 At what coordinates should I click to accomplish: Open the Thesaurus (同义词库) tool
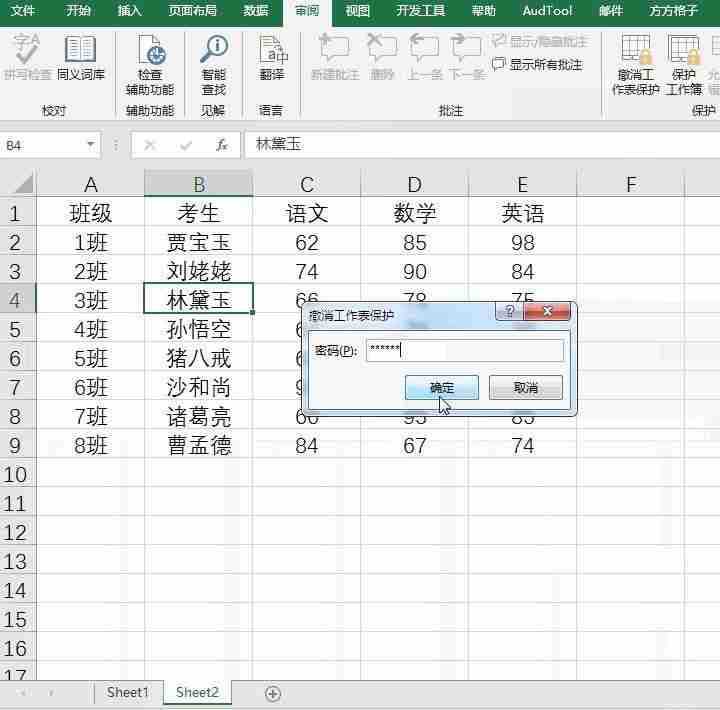click(80, 58)
